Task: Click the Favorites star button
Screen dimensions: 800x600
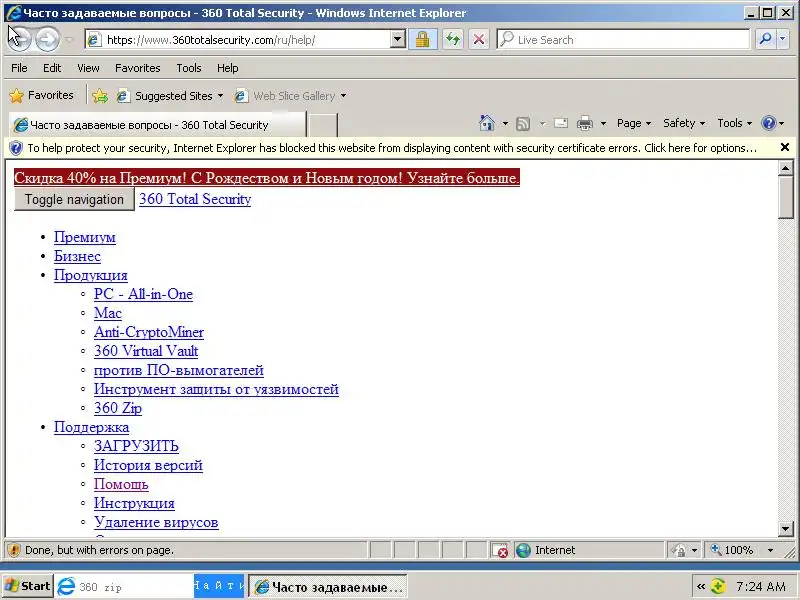Action: pos(41,95)
